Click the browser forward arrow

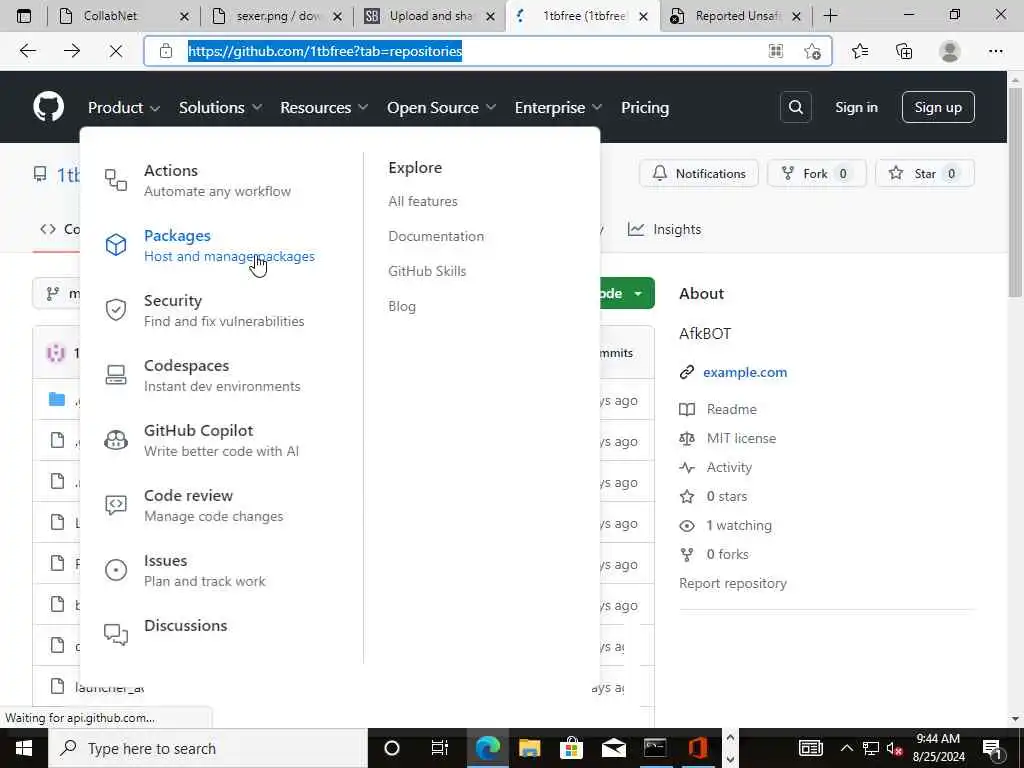pyautogui.click(x=72, y=51)
